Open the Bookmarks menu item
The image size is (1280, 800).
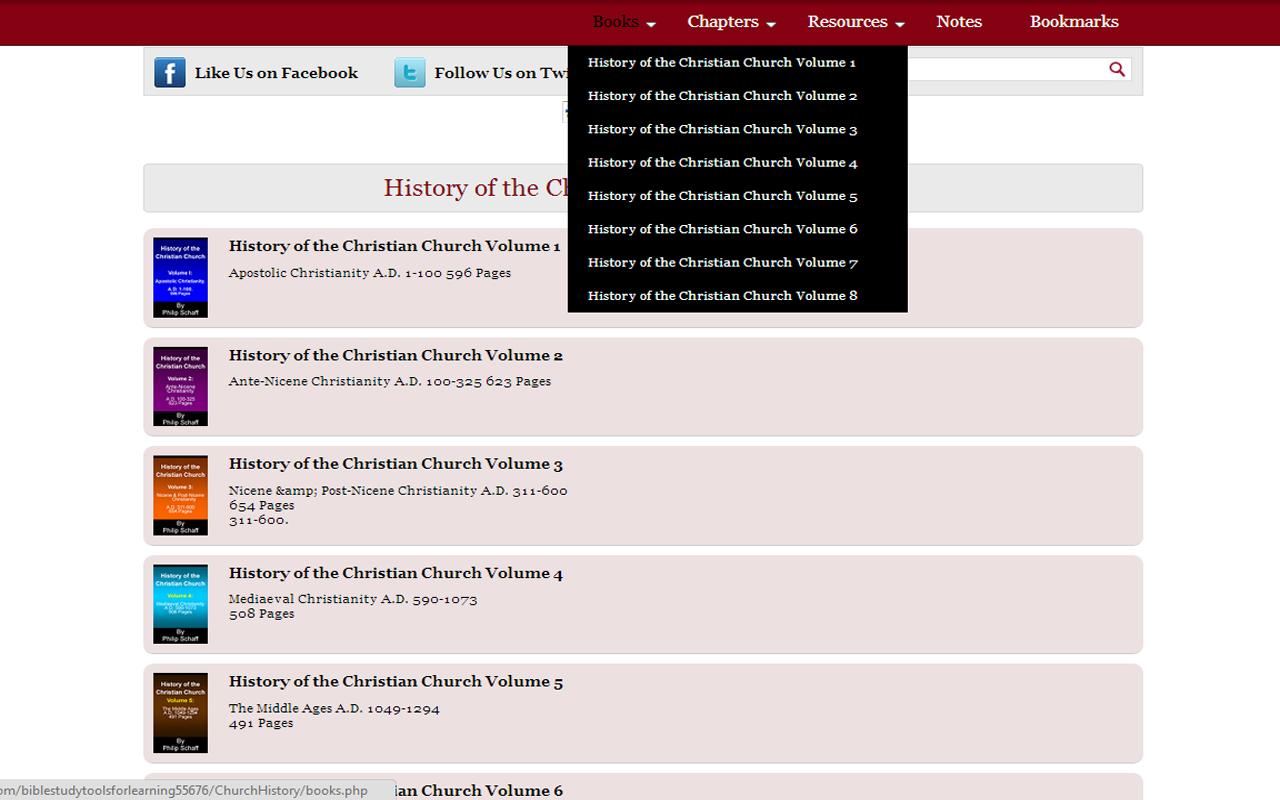tap(1074, 22)
